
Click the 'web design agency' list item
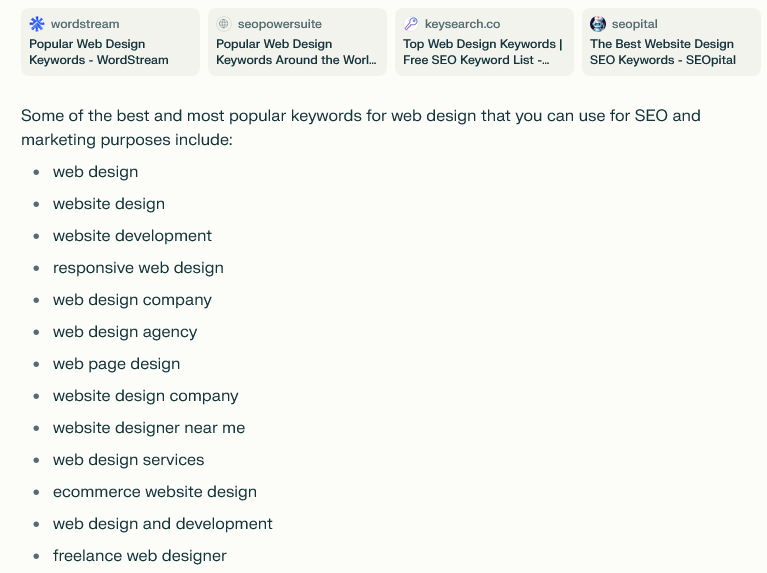point(125,332)
